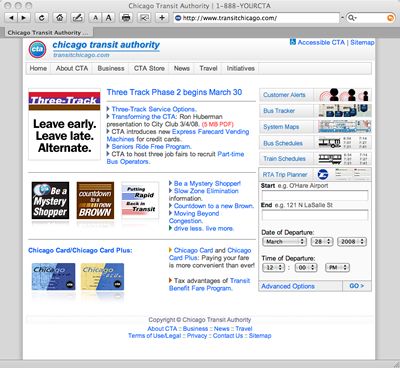Decrease text size with small A button

click(x=95, y=18)
